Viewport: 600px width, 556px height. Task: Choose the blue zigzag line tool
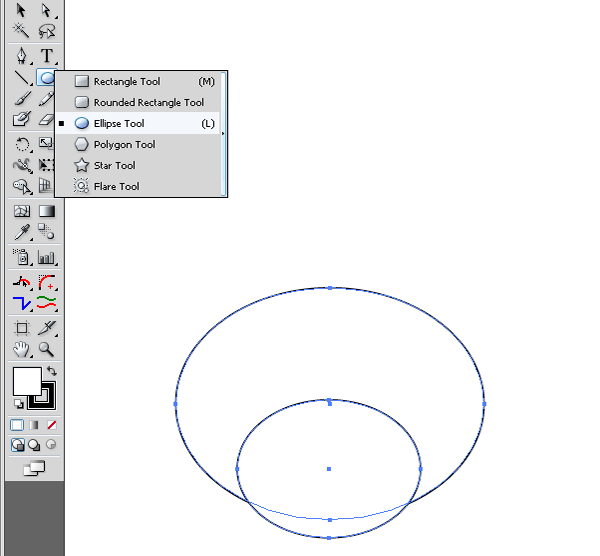22,303
